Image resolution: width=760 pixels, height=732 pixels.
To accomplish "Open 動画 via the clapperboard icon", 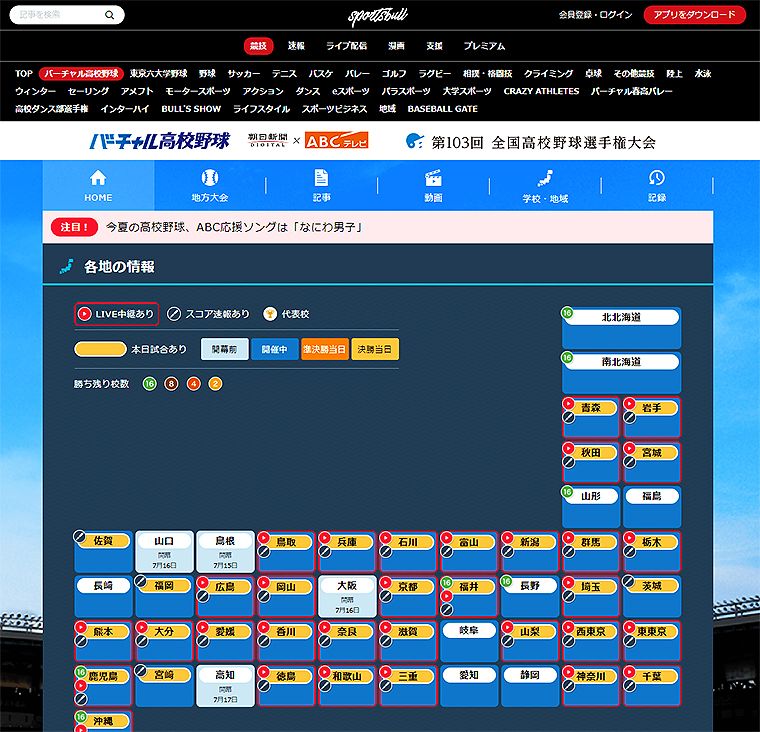I will click(x=433, y=178).
